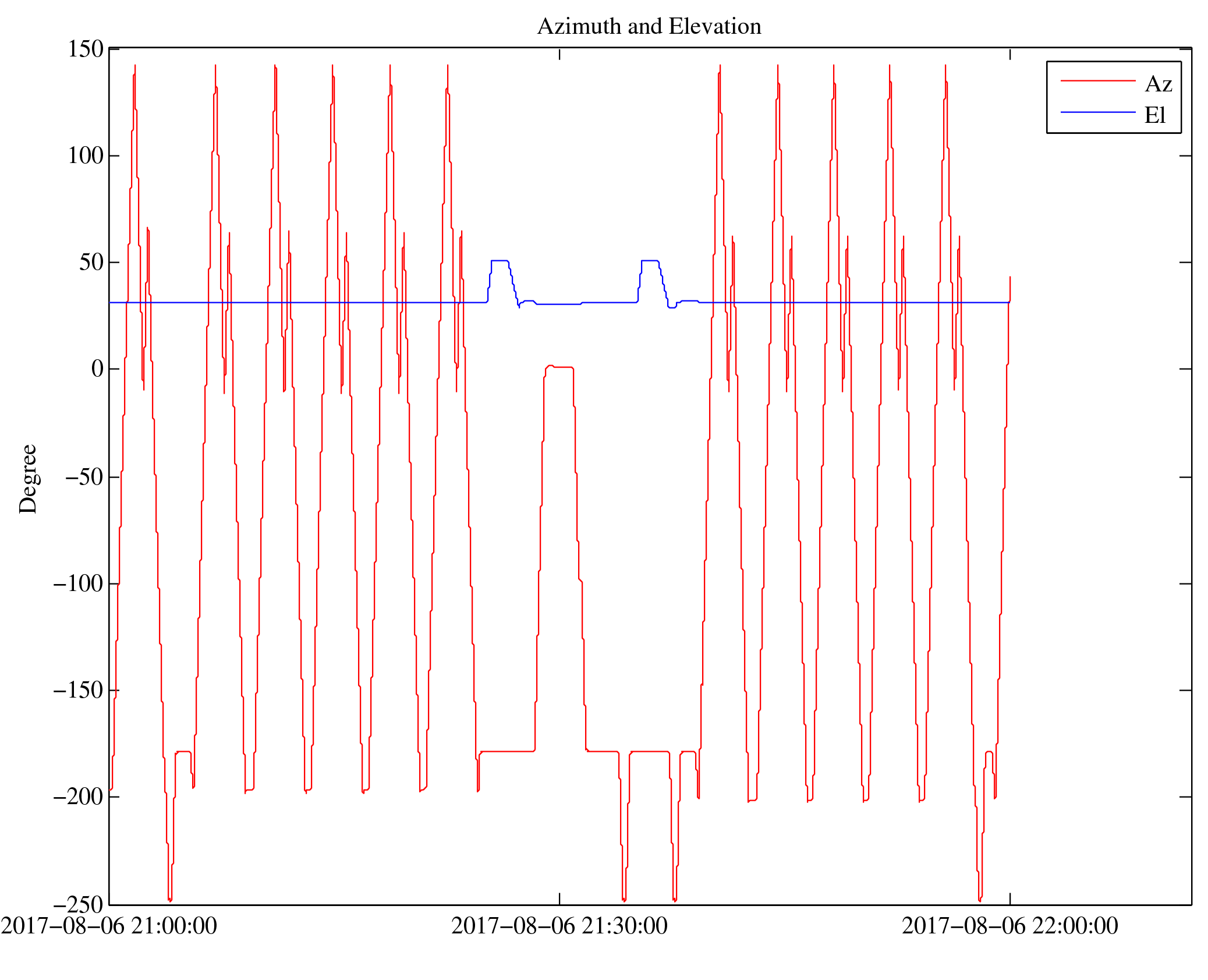Viewport: 1208px width, 980px height.
Task: Click the y-axis tick label '−150'
Action: click(x=78, y=690)
